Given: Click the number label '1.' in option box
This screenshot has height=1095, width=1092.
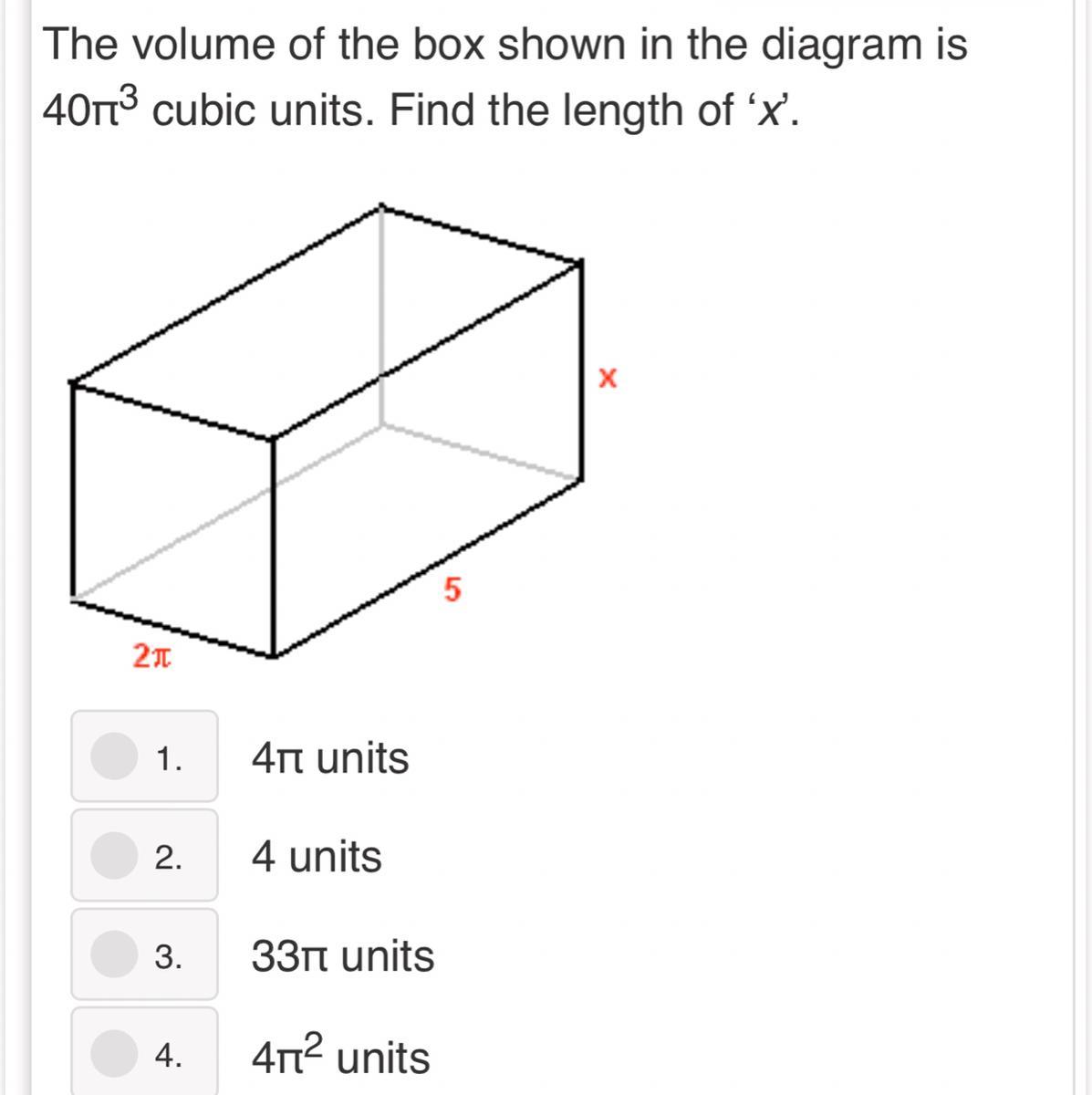Looking at the screenshot, I should pos(169,758).
